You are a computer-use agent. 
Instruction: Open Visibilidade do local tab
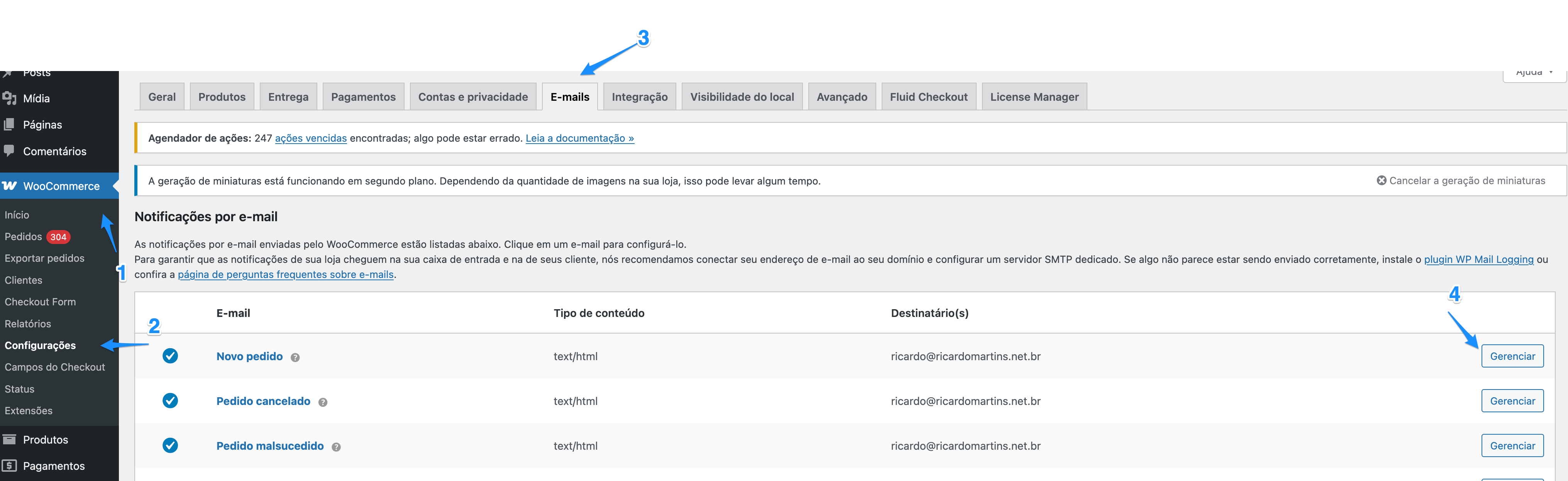[742, 96]
